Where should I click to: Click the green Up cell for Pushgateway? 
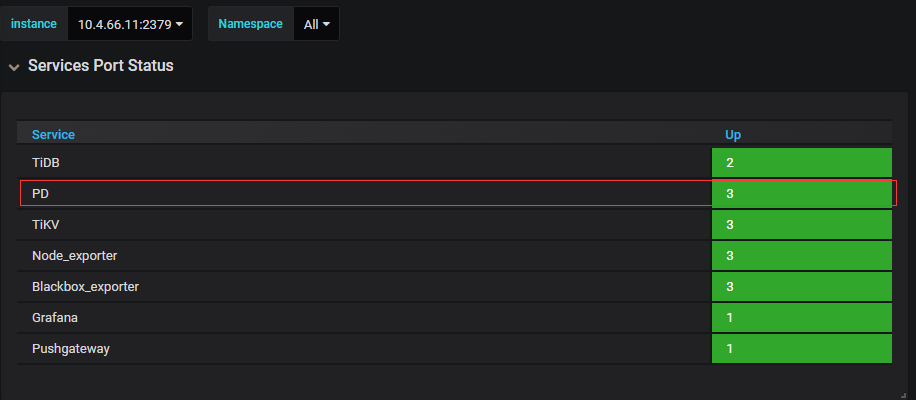point(801,349)
